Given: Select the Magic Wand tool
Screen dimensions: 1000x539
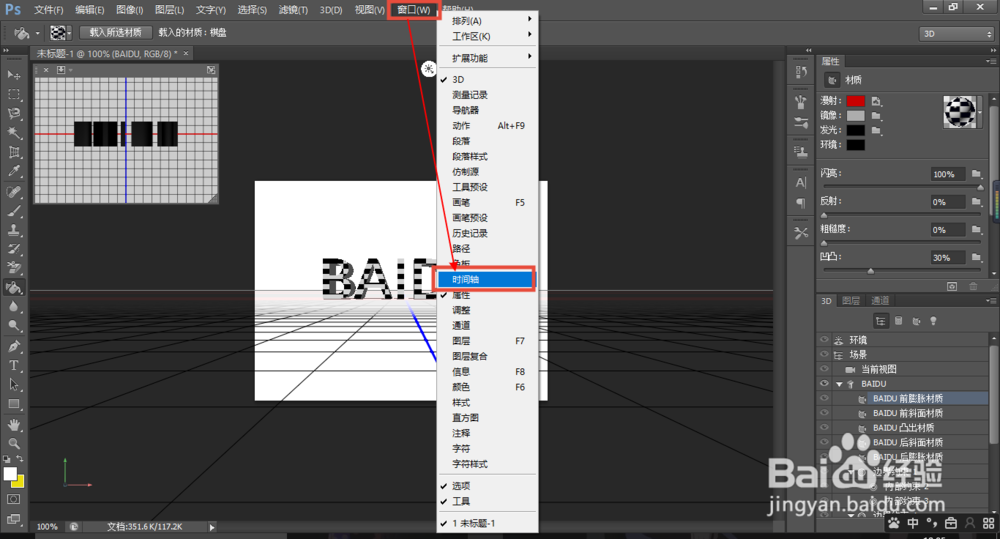Looking at the screenshot, I should pos(13,133).
